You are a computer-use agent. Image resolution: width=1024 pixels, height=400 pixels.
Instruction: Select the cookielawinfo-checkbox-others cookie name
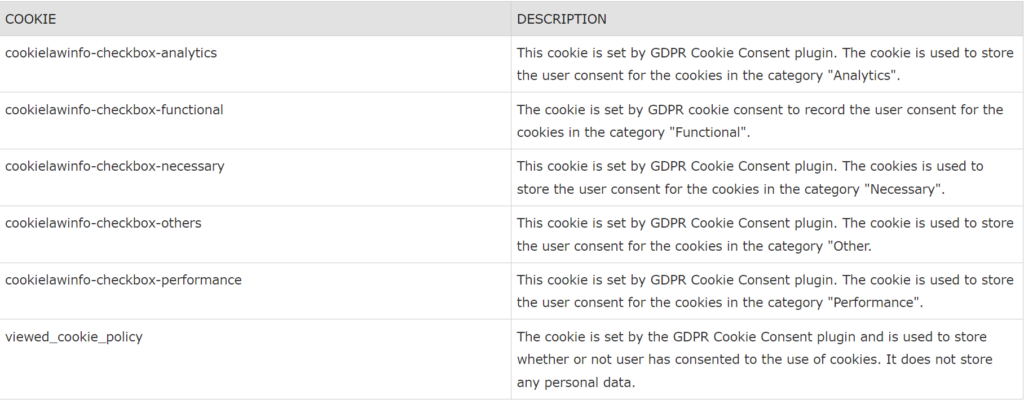(103, 223)
